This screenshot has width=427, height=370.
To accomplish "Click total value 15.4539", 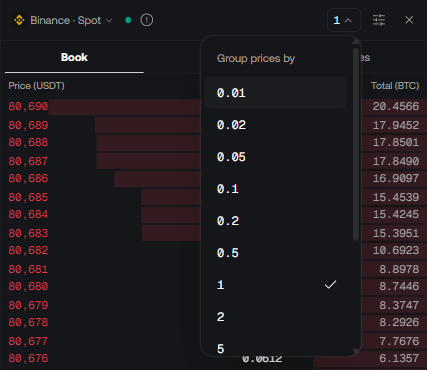I will click(x=396, y=197).
